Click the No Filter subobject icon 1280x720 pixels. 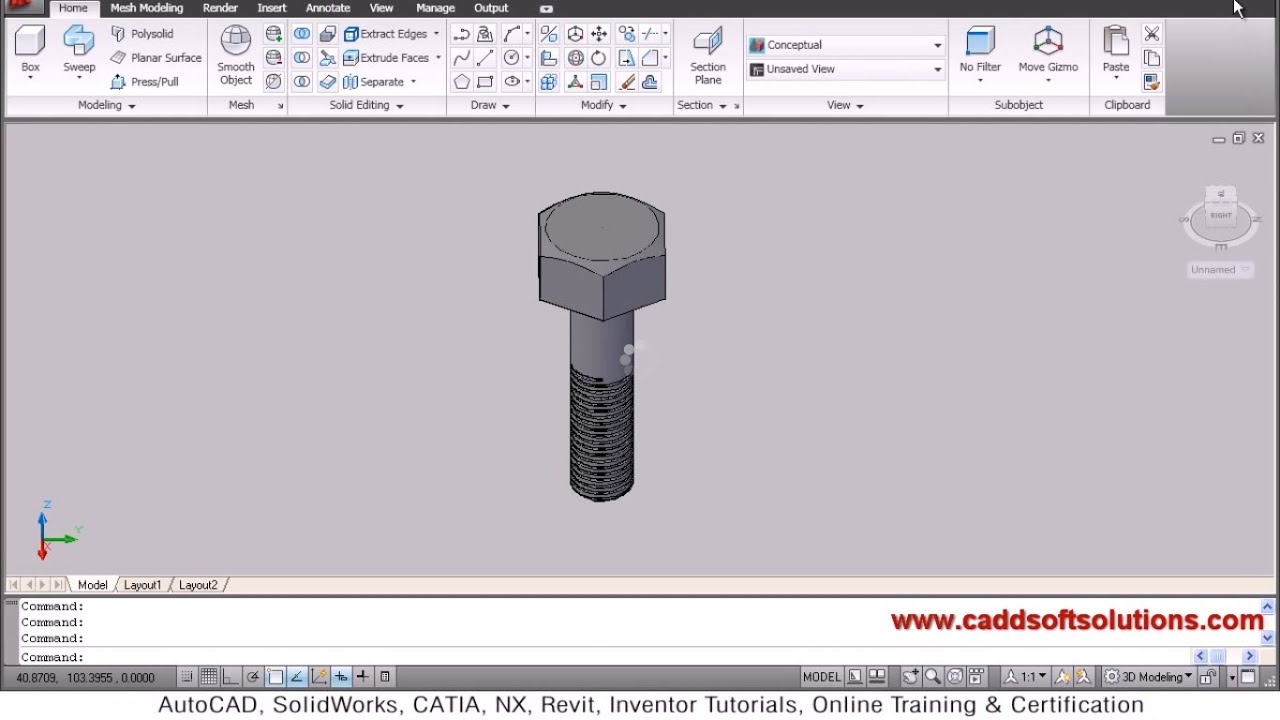click(980, 50)
